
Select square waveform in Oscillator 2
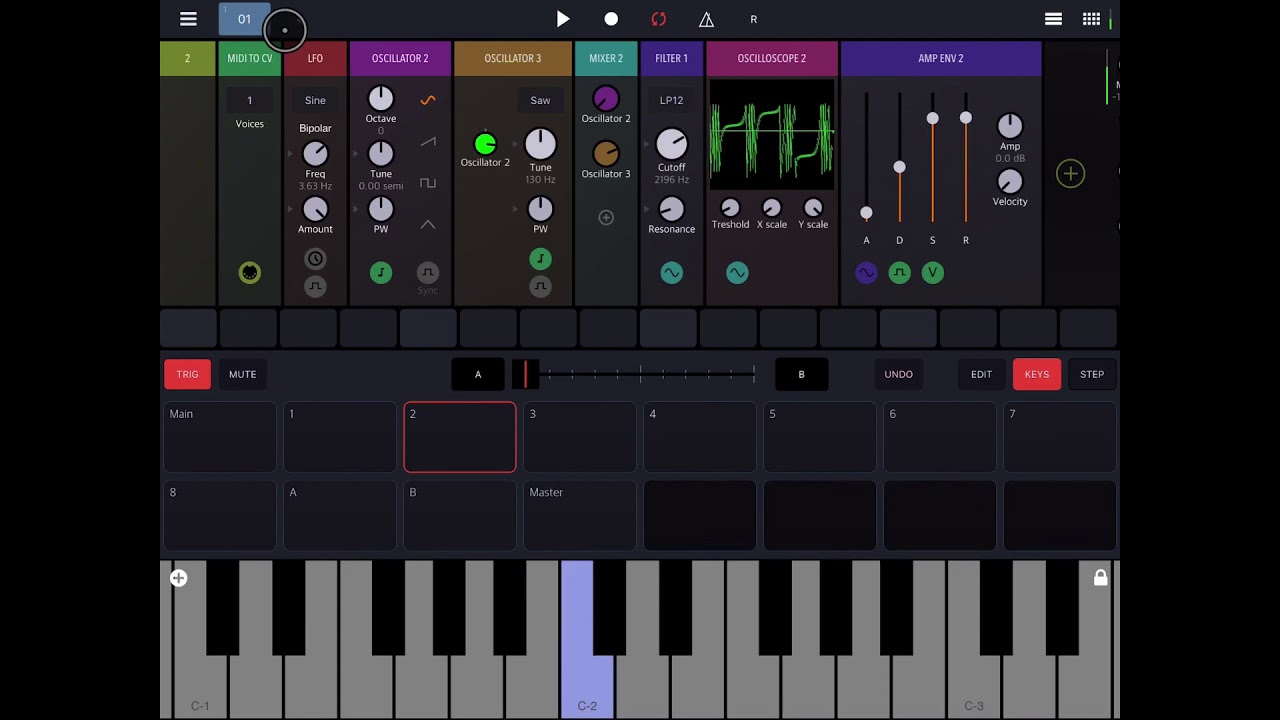[428, 183]
